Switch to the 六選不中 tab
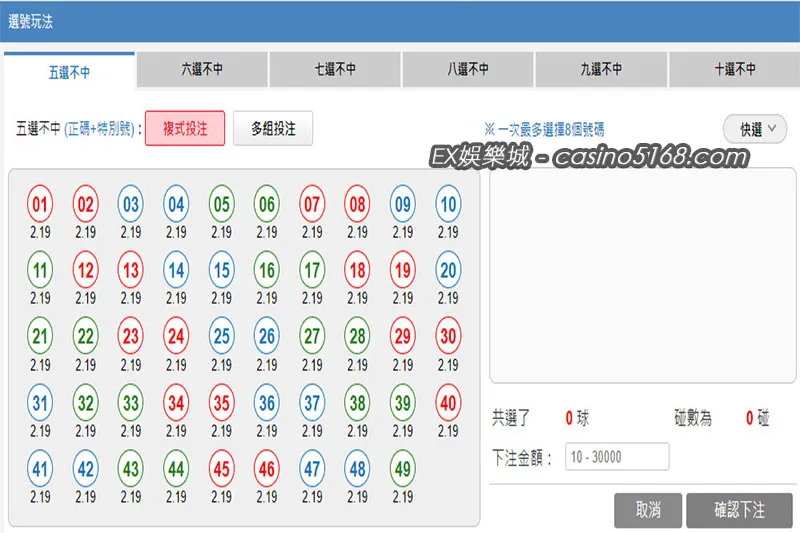 202,69
